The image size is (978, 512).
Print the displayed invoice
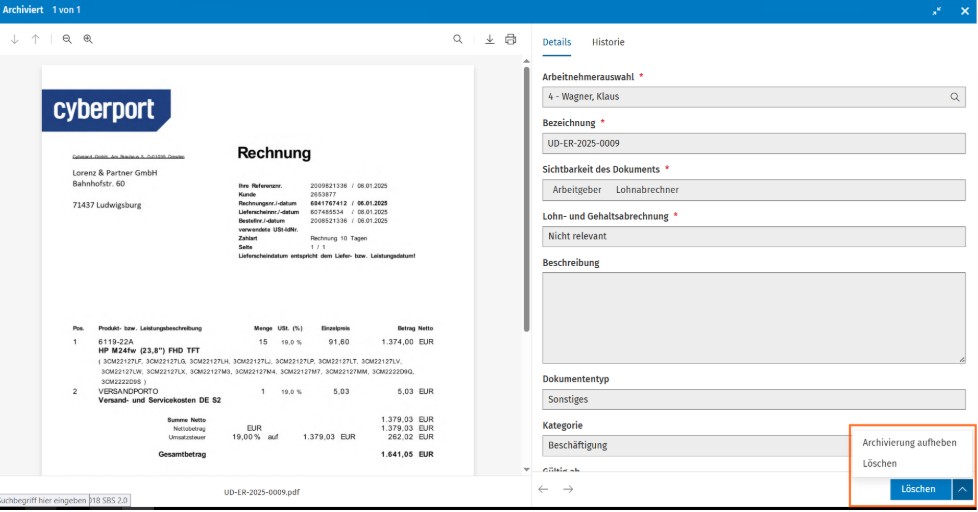(511, 39)
